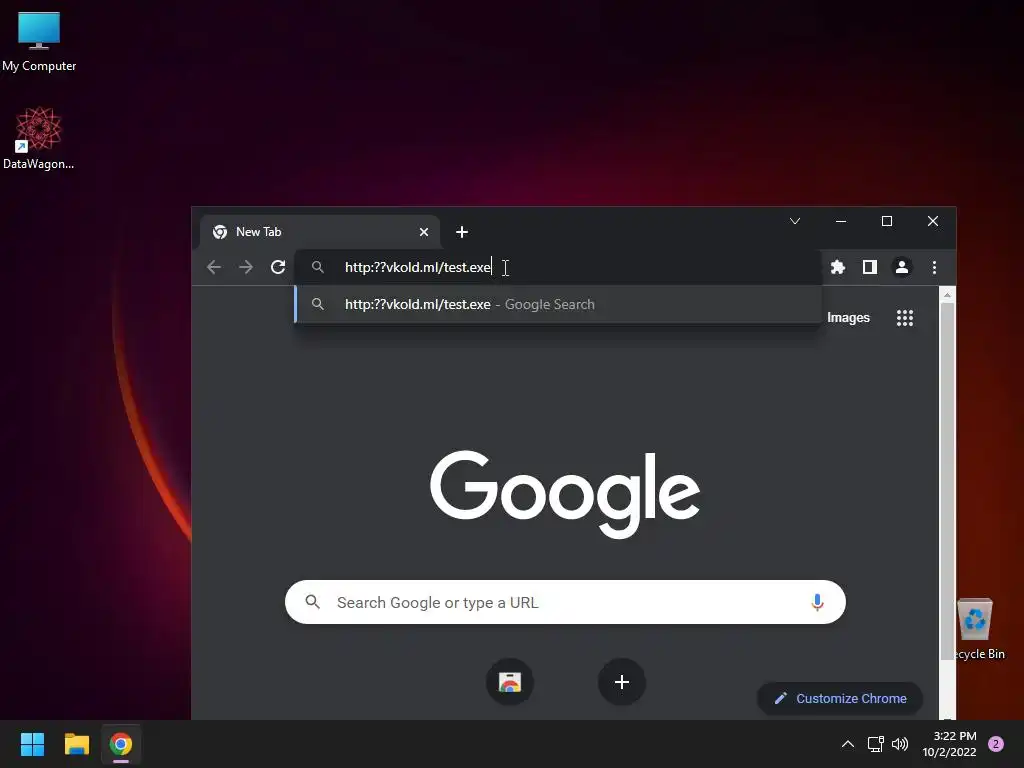Go back using Chrome's back arrow

coord(214,267)
